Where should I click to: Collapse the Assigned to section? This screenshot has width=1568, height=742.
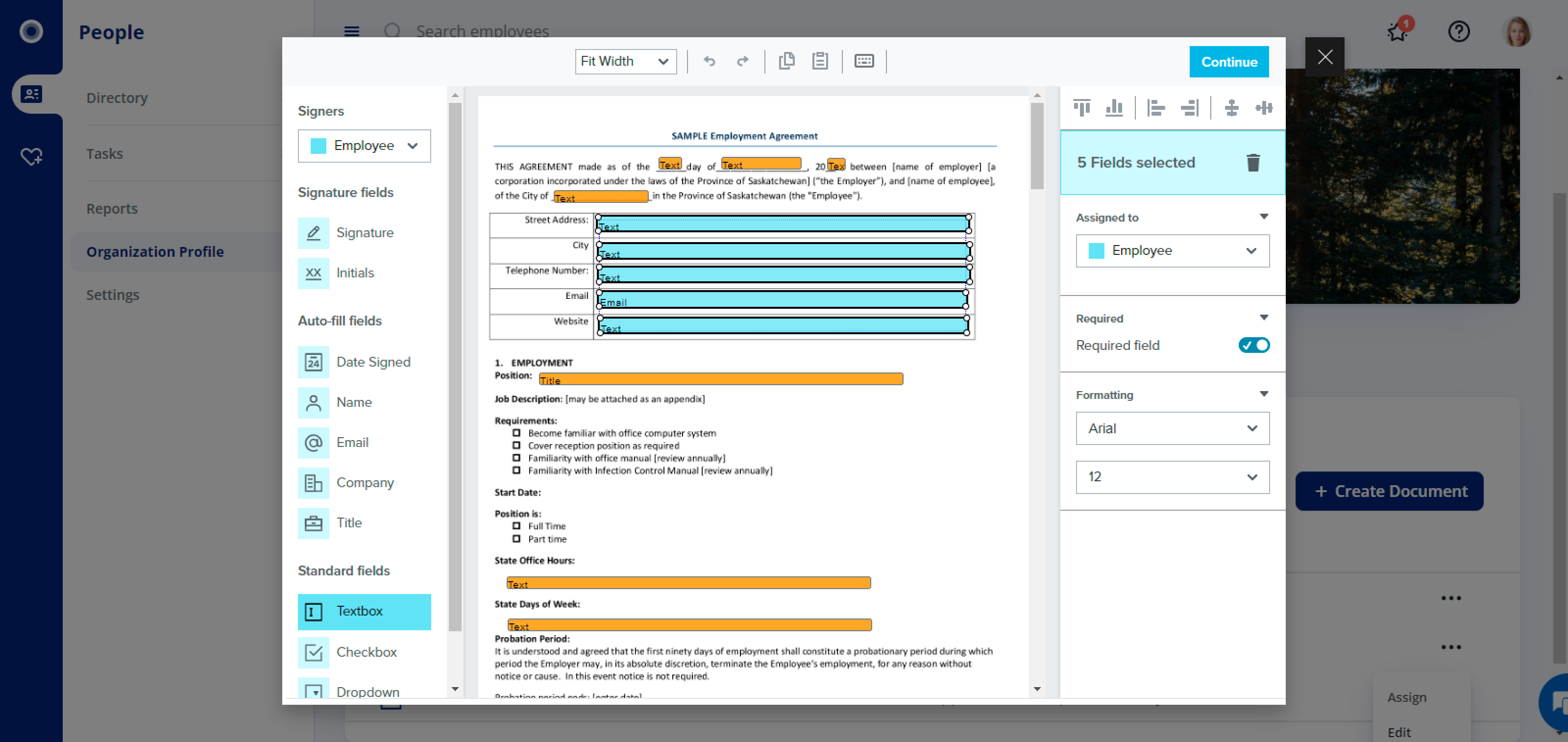click(1264, 217)
